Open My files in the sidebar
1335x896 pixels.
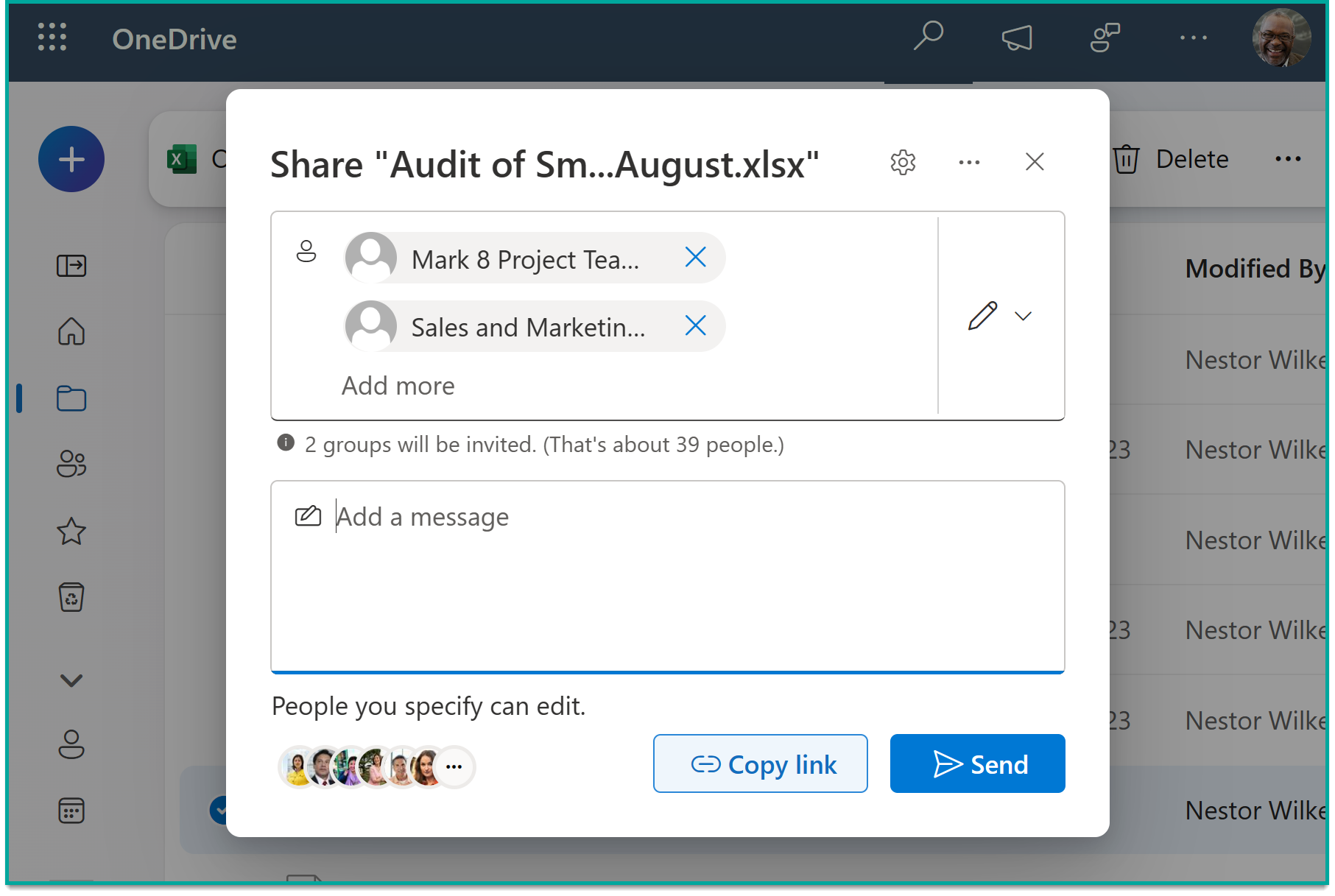pyautogui.click(x=70, y=398)
